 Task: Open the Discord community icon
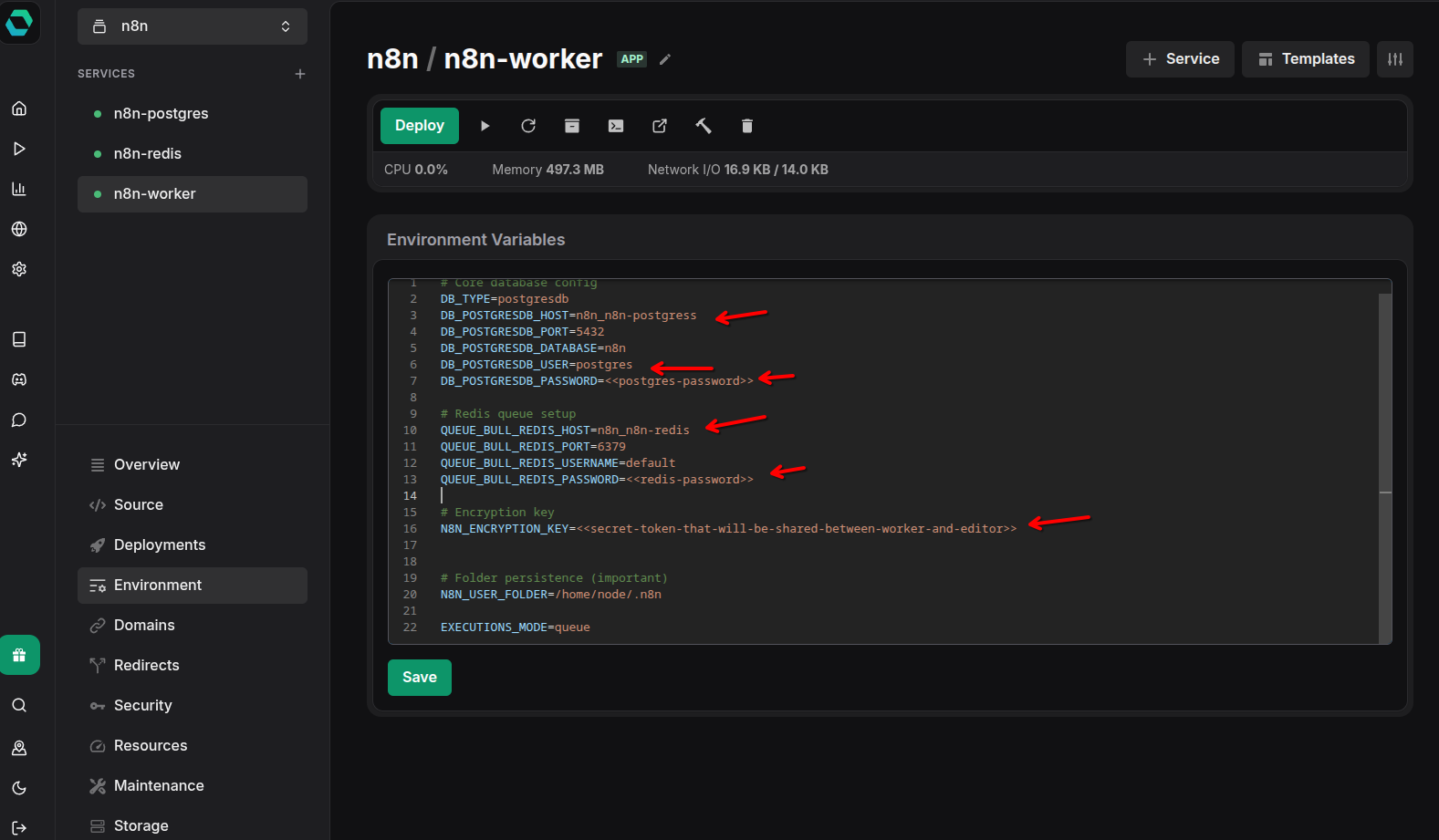(x=19, y=379)
